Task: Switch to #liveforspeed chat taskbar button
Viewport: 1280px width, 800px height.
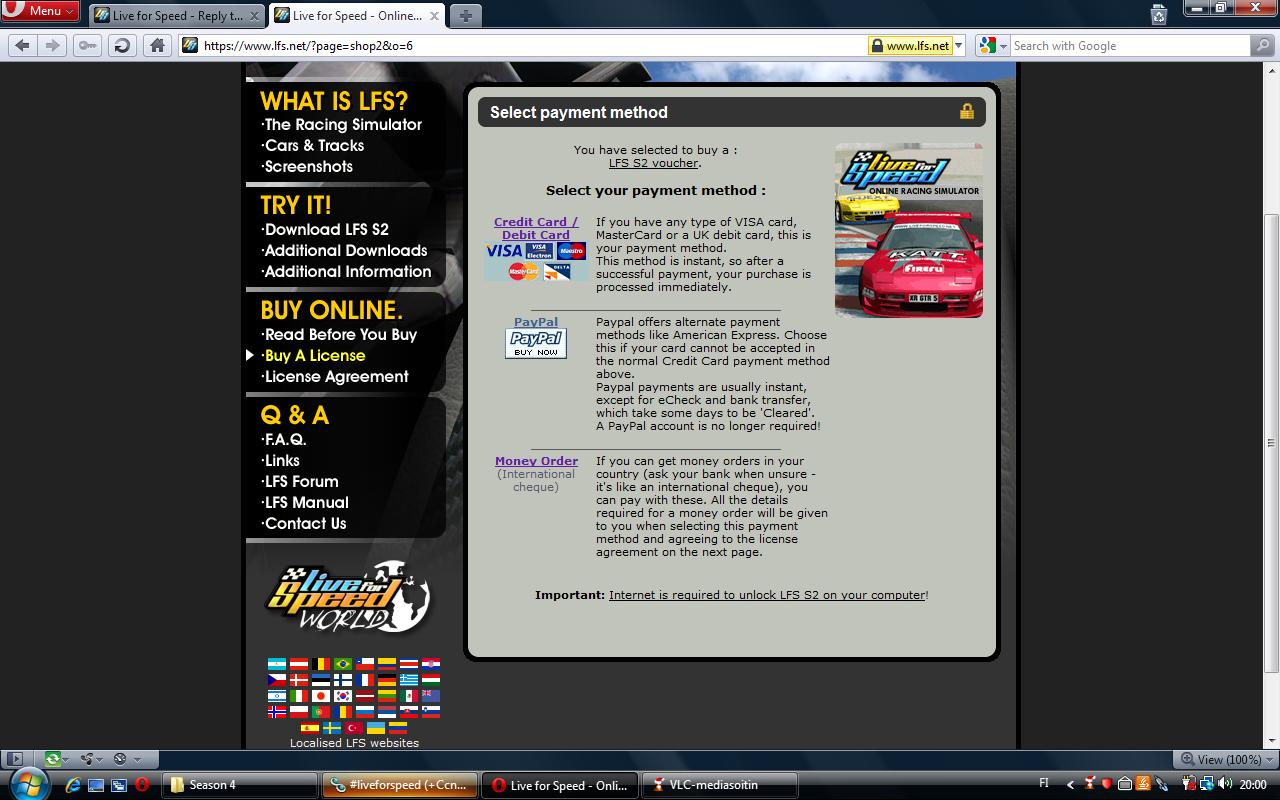Action: [401, 785]
